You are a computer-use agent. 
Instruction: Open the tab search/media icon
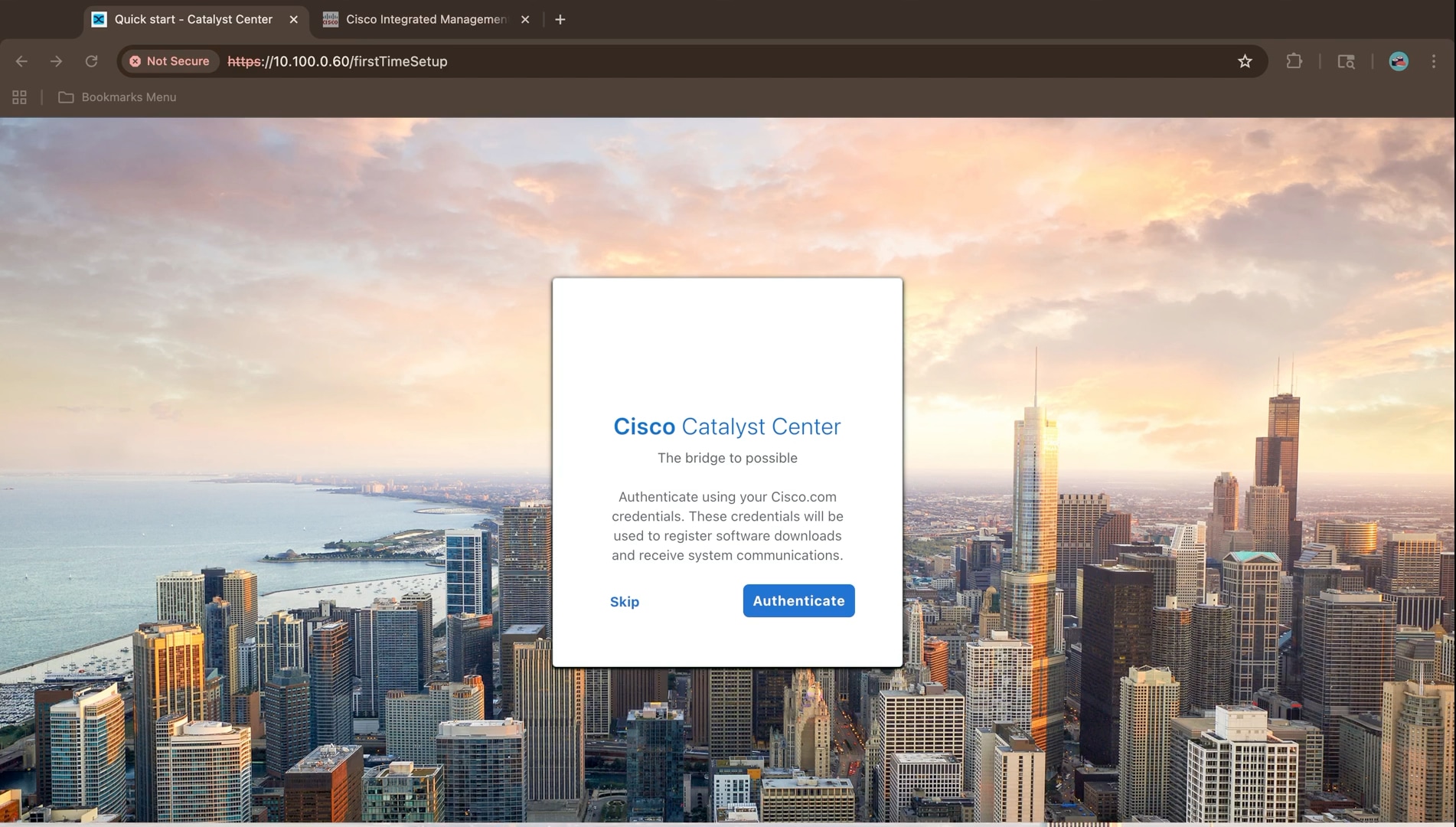tap(1346, 61)
